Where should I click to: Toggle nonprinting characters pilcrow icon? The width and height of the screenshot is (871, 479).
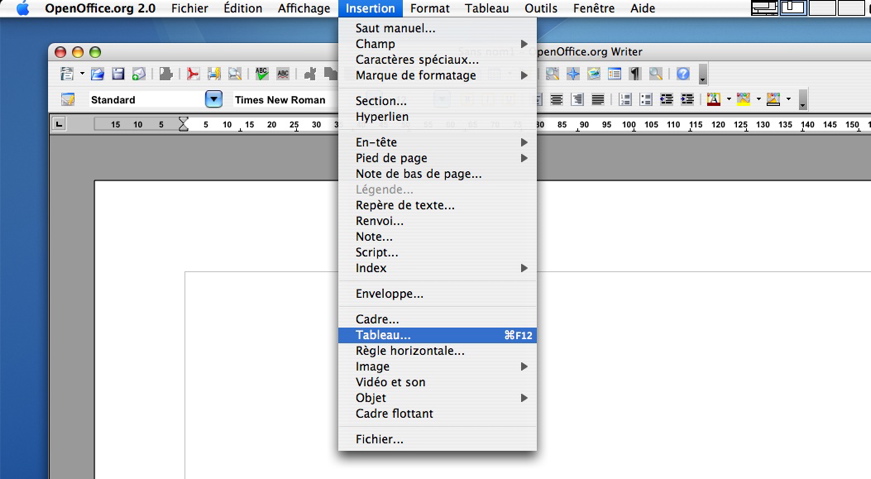coord(635,73)
